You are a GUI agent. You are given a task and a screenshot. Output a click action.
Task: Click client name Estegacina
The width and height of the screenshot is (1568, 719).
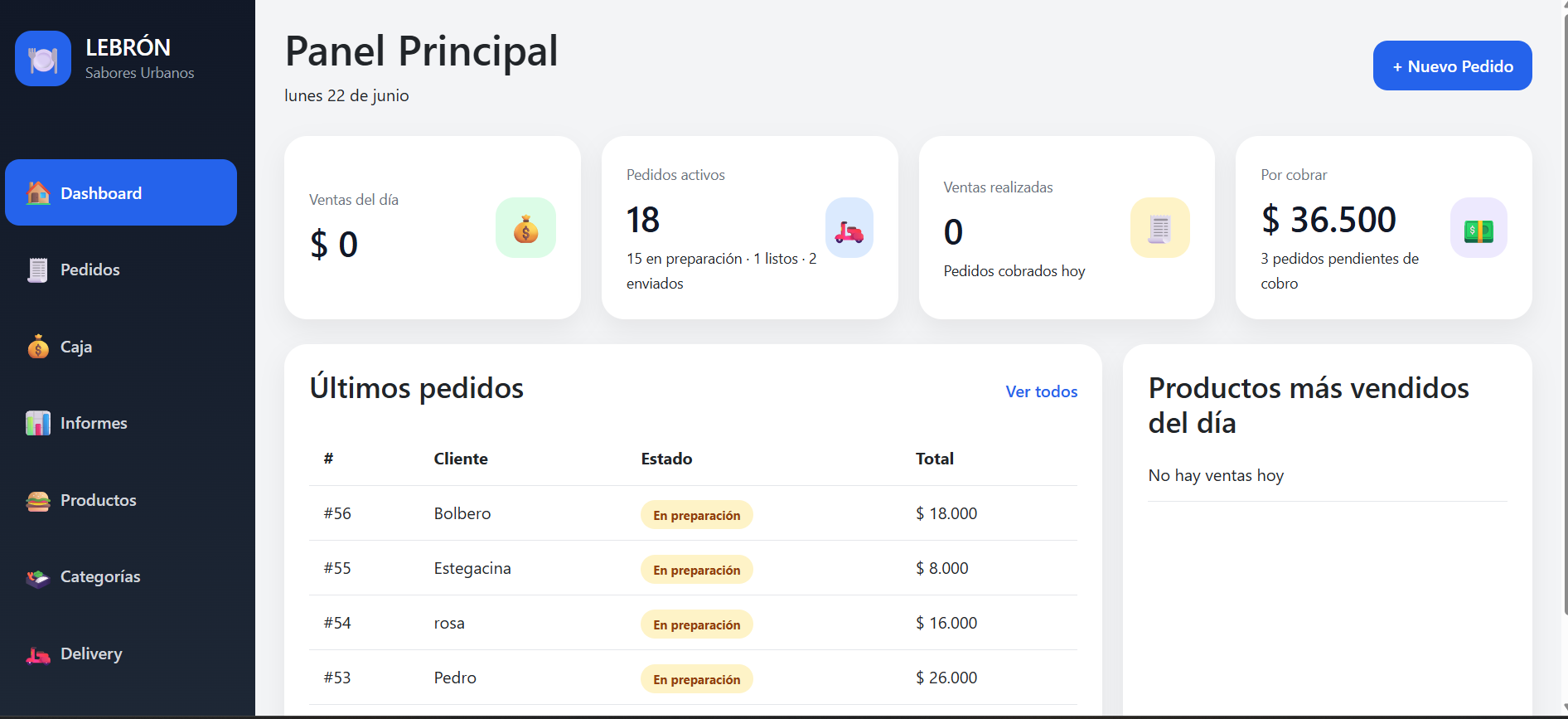point(472,568)
